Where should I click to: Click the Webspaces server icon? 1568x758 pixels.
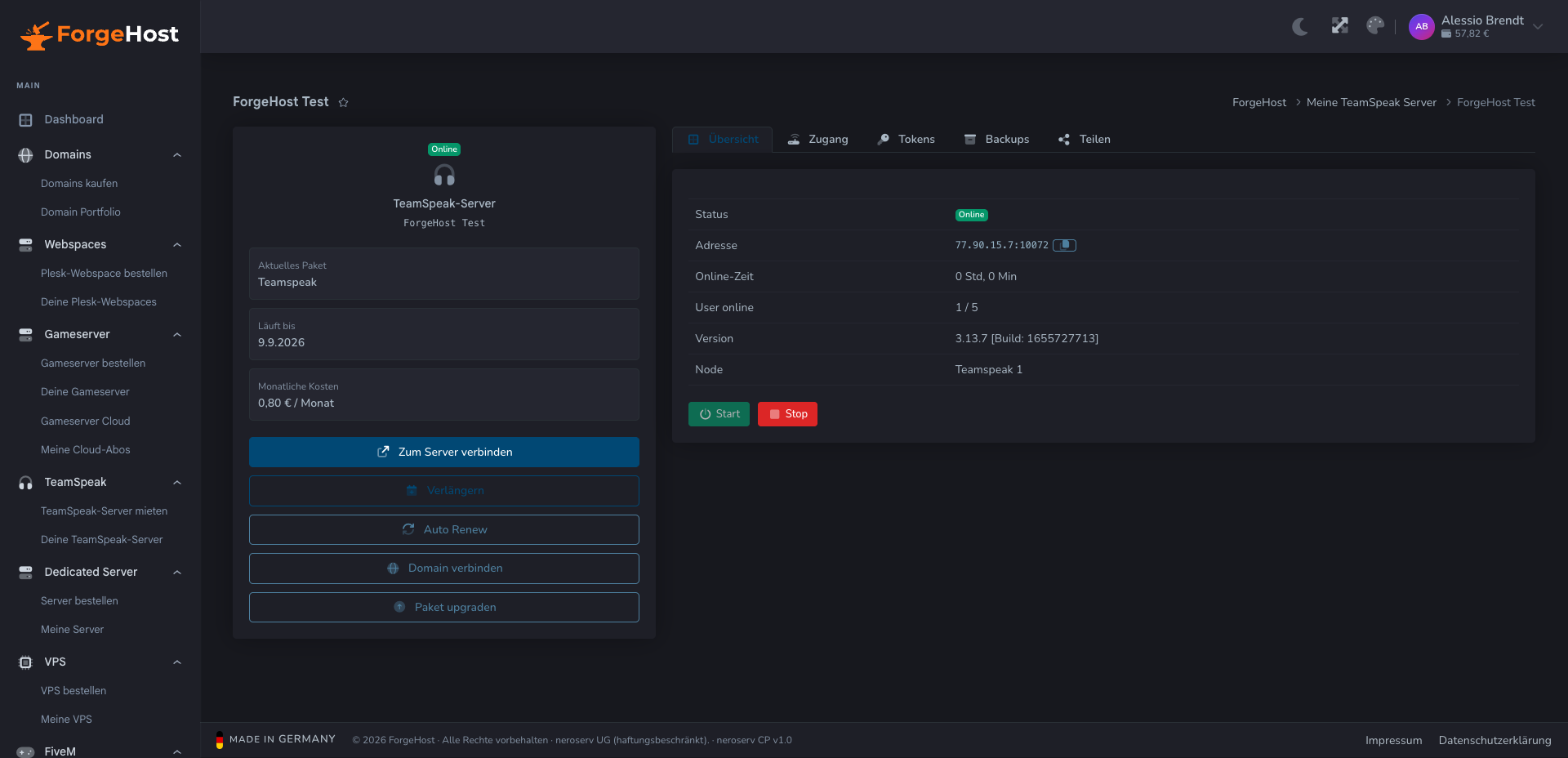(25, 245)
